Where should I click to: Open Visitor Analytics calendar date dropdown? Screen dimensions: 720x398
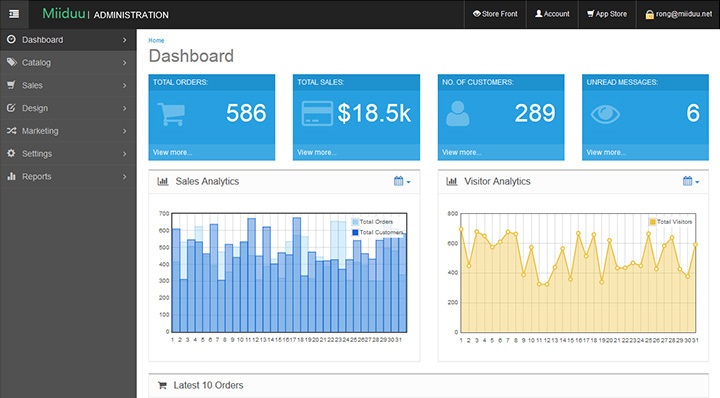691,181
